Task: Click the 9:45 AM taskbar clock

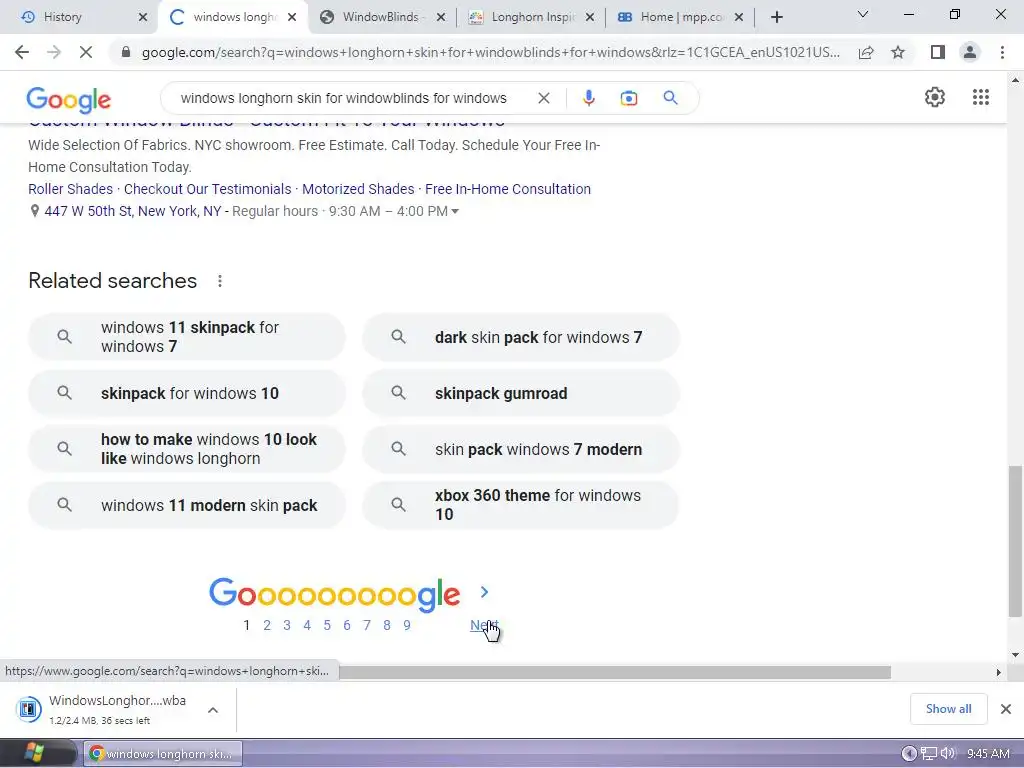Action: (988, 754)
